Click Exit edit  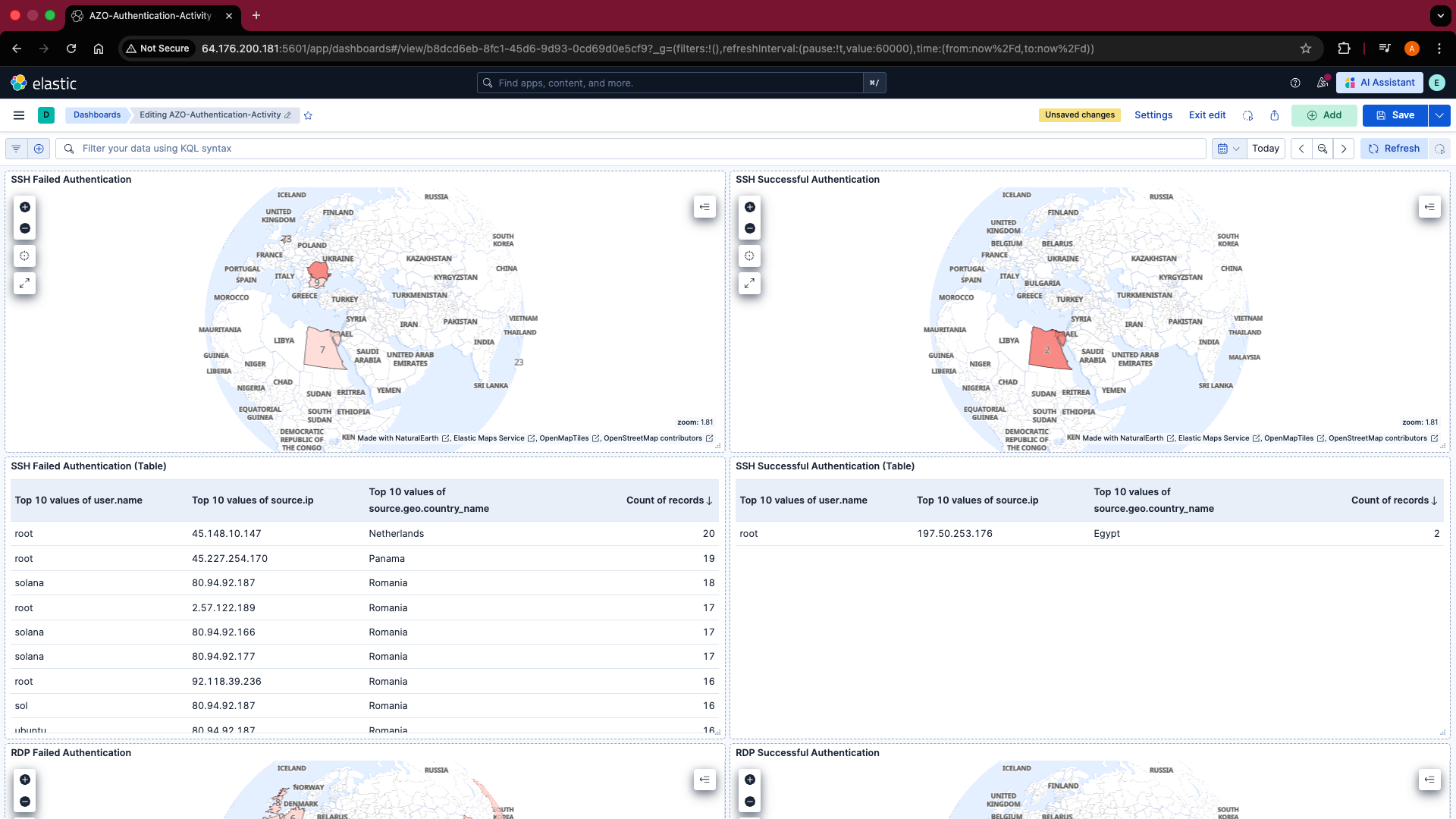point(1207,115)
